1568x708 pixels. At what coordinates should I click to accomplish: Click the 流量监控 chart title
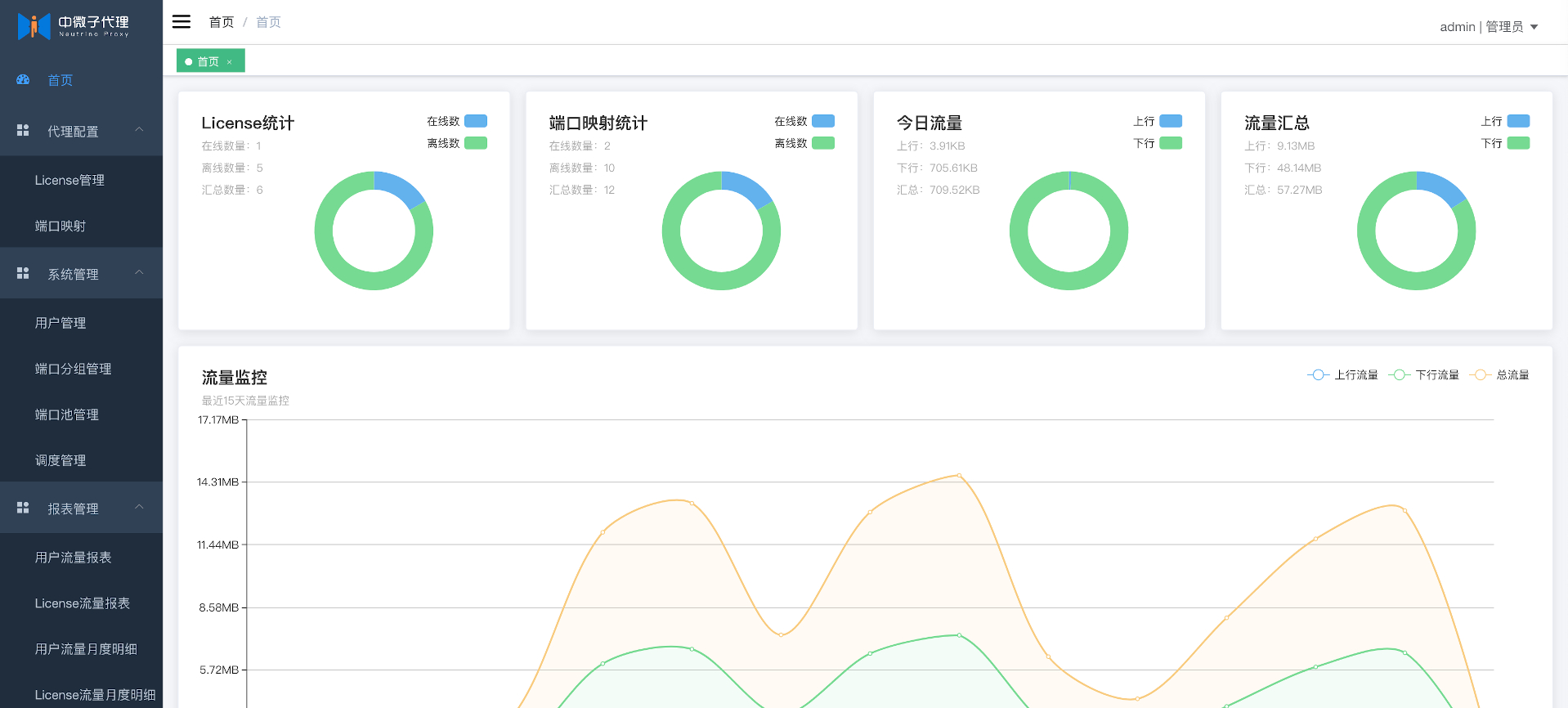pos(235,377)
